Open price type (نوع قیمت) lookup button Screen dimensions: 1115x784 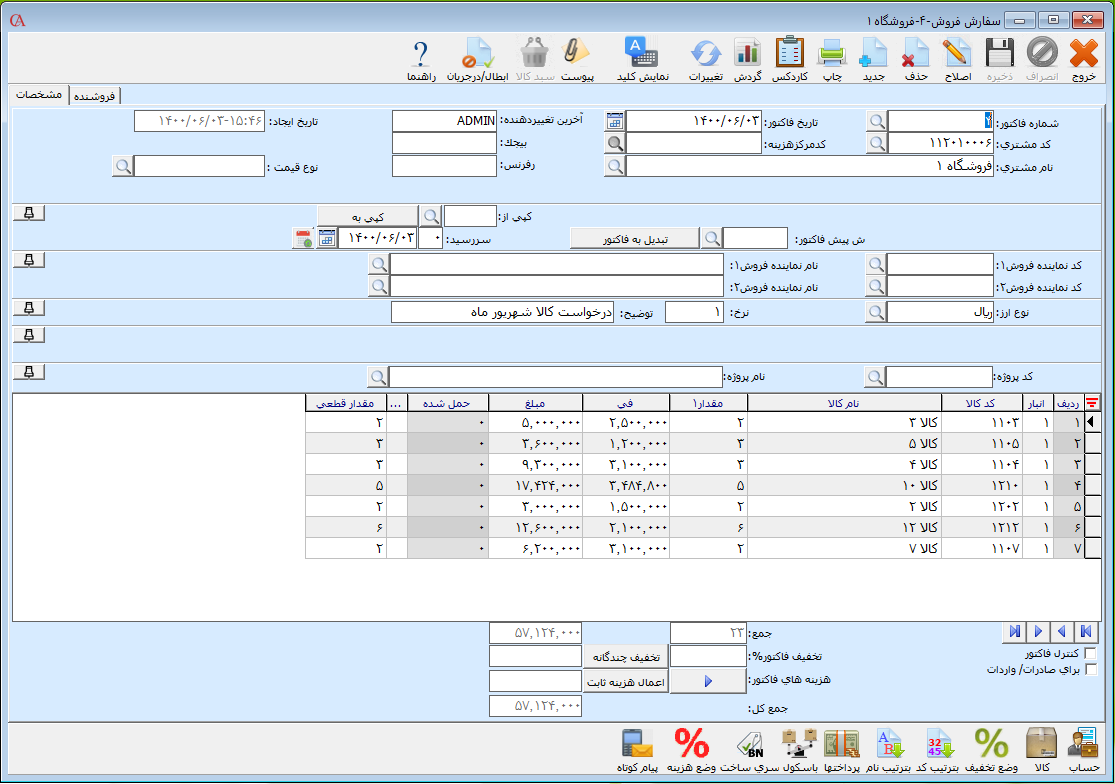pyautogui.click(x=122, y=167)
